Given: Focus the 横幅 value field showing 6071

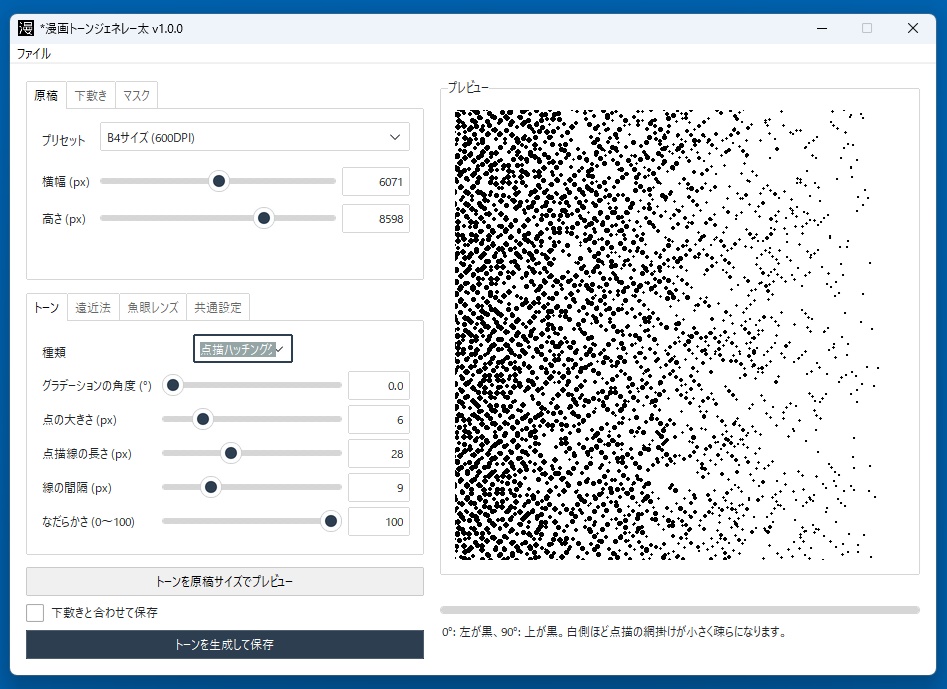Looking at the screenshot, I should coord(376,182).
